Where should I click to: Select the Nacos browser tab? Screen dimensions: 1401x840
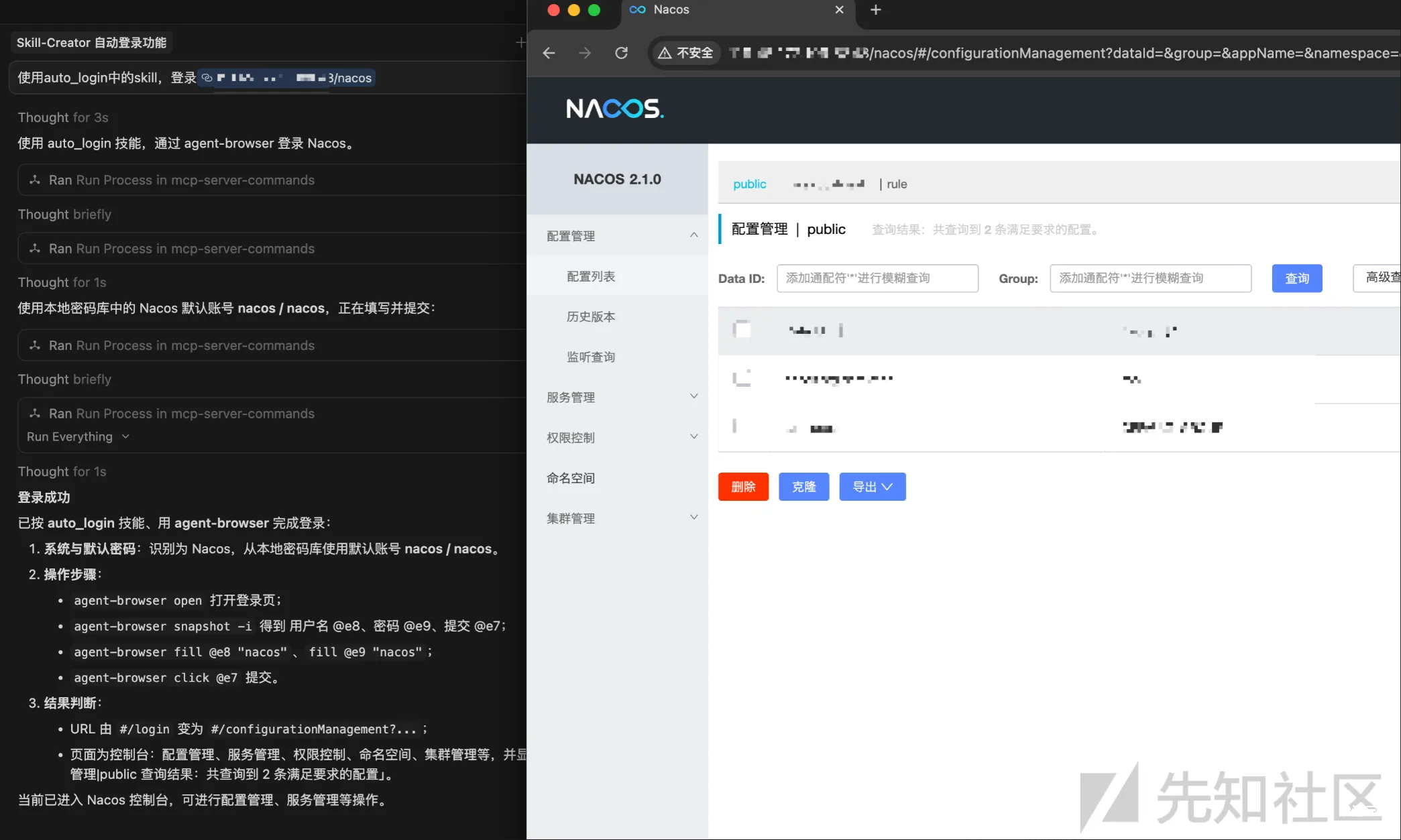point(671,9)
